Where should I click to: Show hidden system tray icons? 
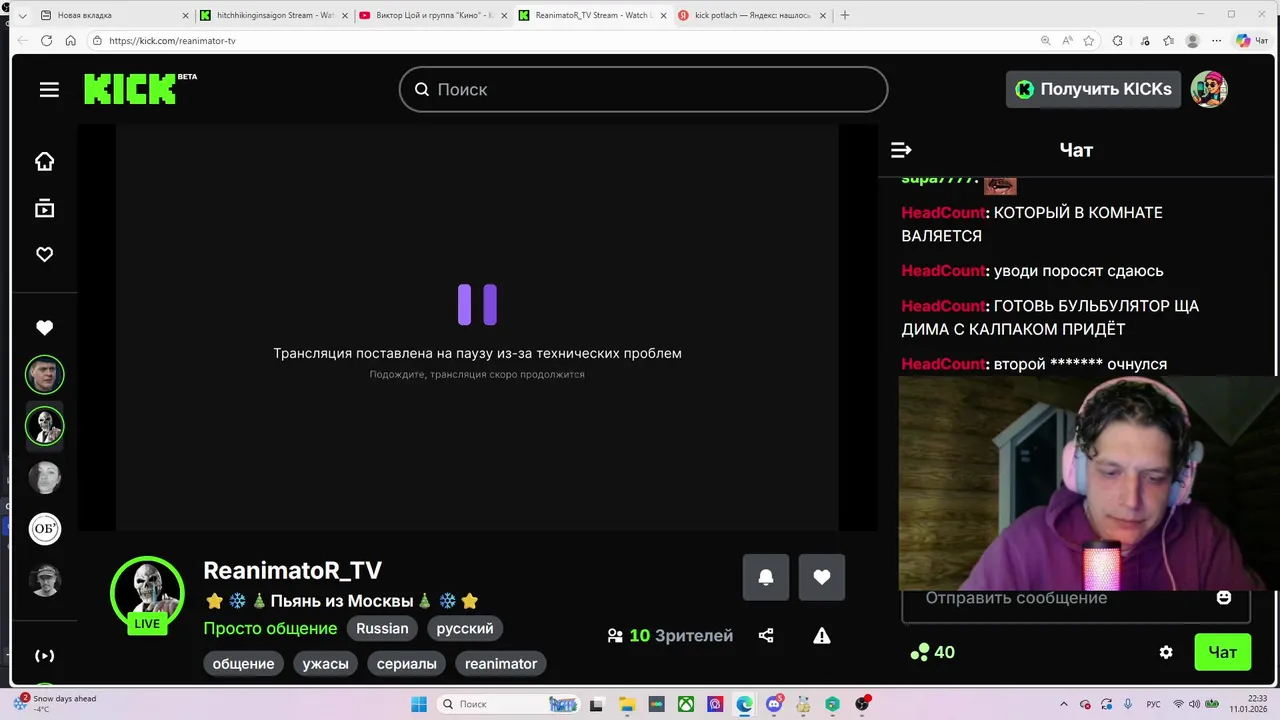tap(1064, 704)
